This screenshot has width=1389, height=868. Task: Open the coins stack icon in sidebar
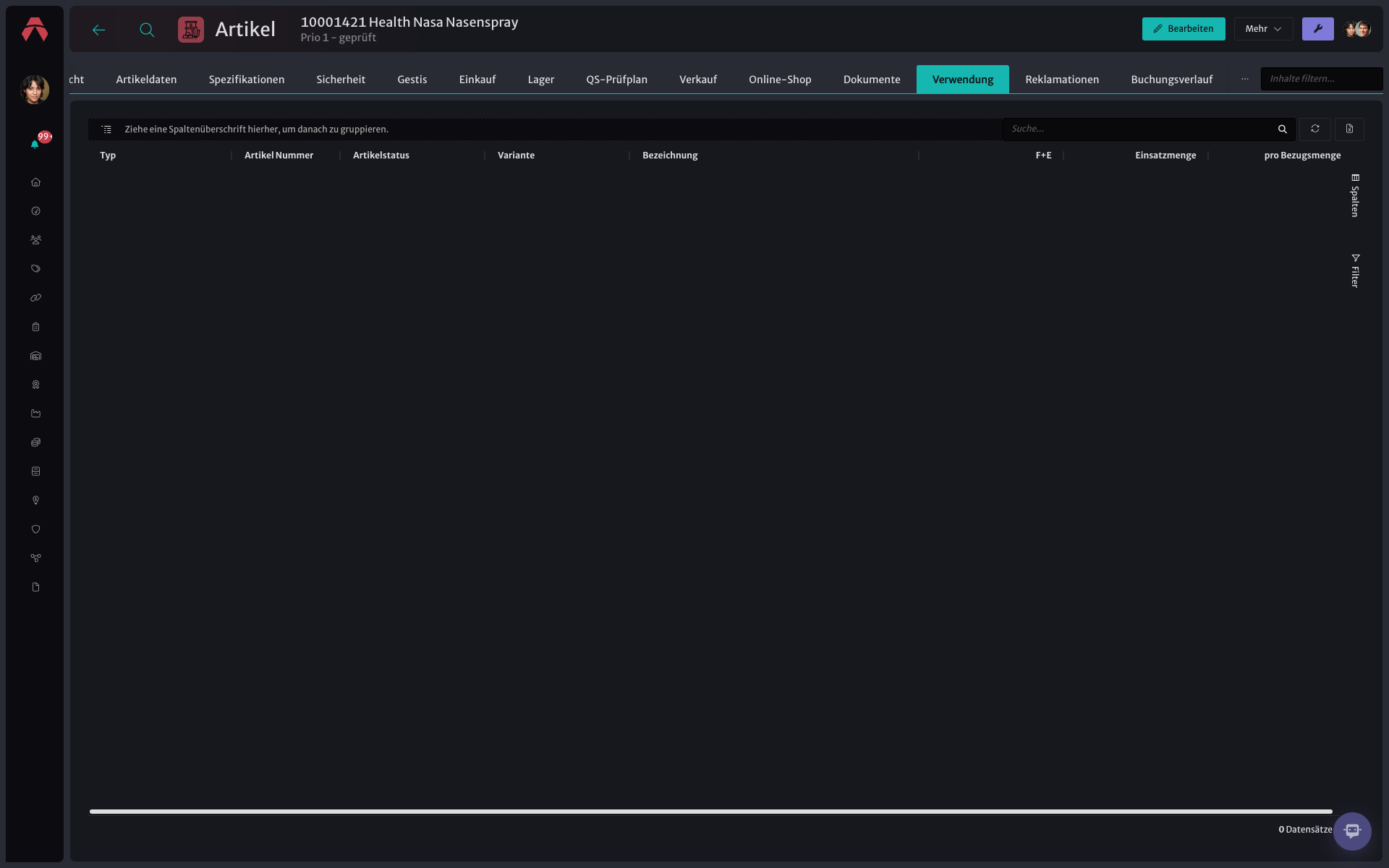click(35, 443)
